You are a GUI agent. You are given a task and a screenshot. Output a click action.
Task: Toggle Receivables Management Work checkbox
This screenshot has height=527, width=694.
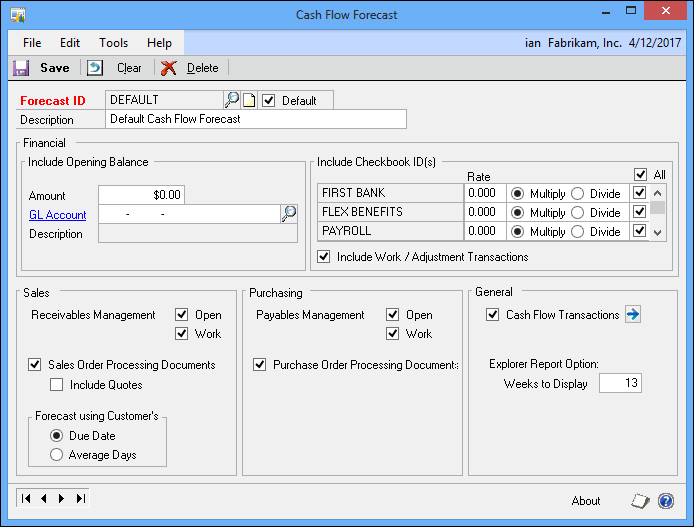coord(181,334)
